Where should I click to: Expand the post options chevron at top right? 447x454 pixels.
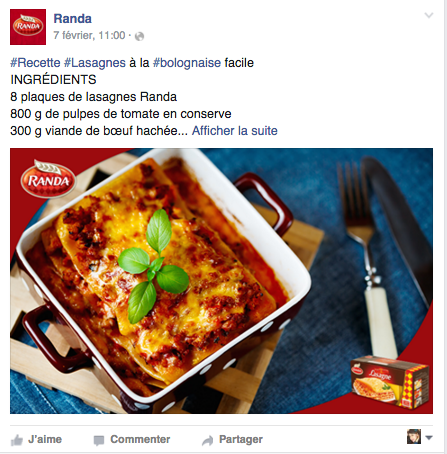click(429, 15)
